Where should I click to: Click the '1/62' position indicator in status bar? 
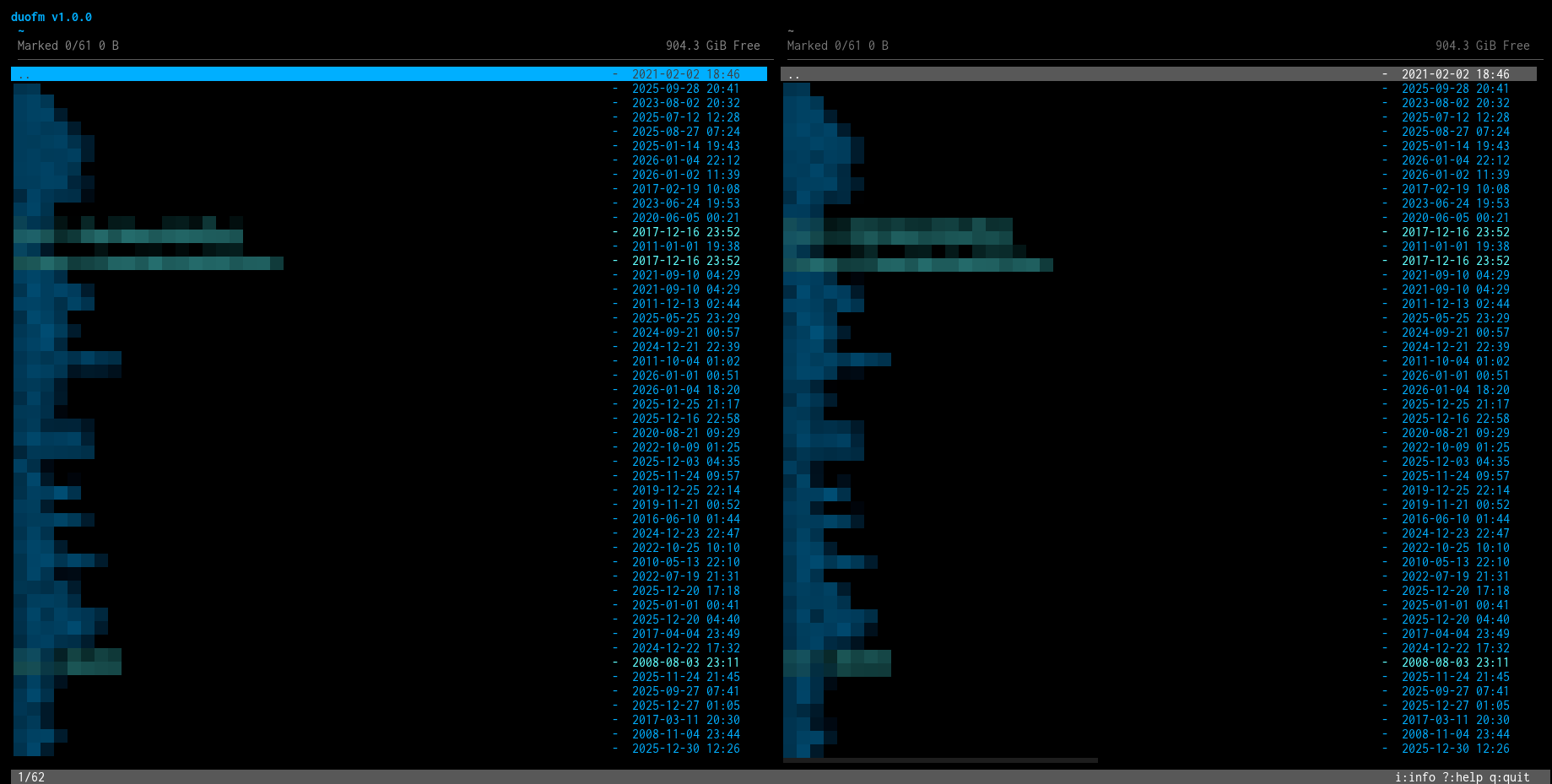click(31, 777)
